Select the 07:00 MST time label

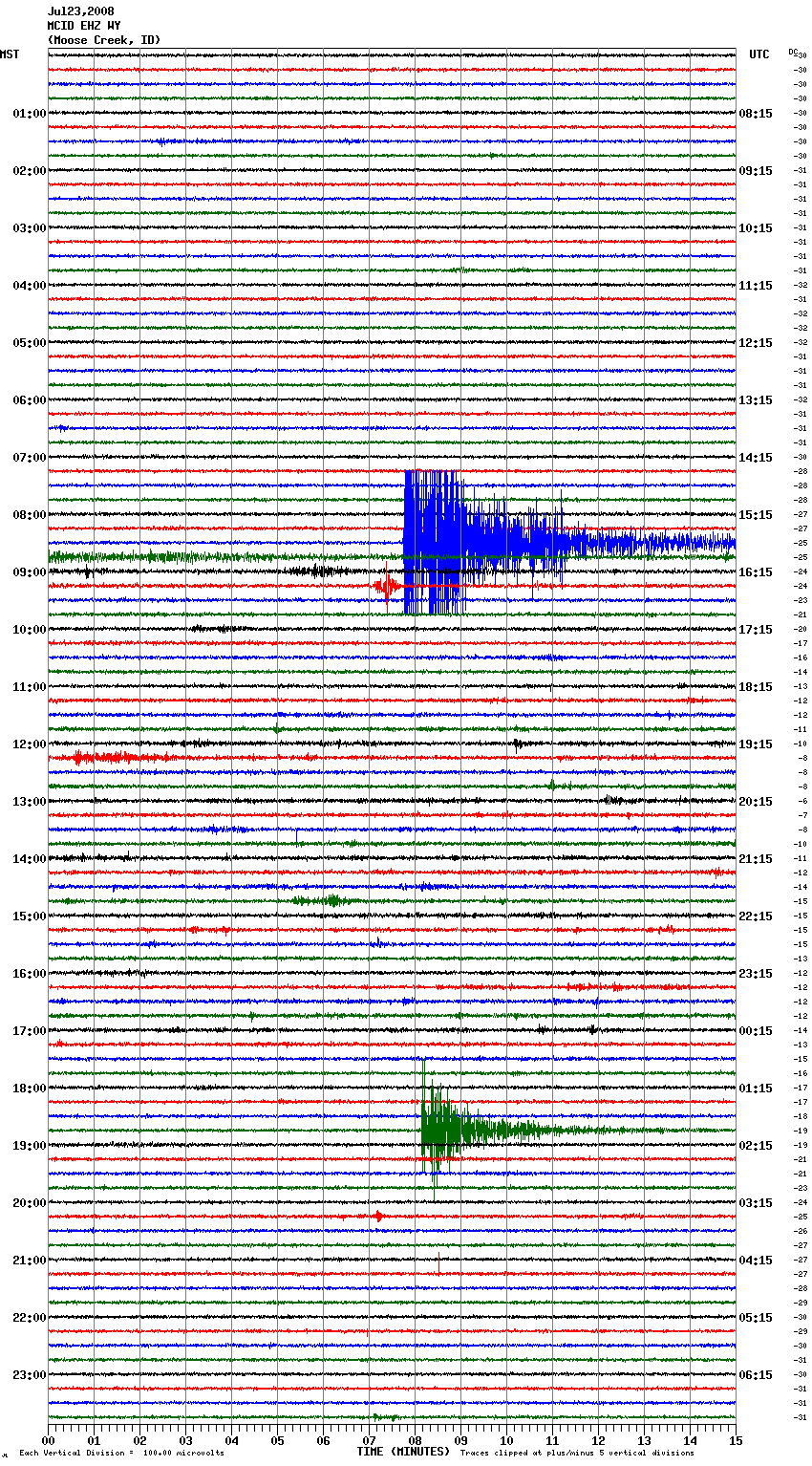tap(30, 458)
